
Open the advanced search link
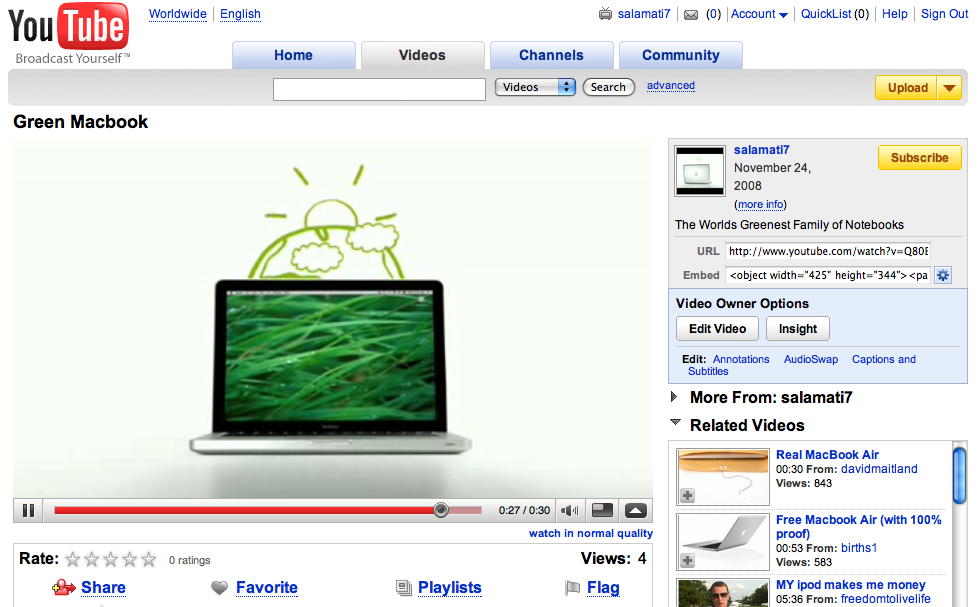[x=671, y=86]
